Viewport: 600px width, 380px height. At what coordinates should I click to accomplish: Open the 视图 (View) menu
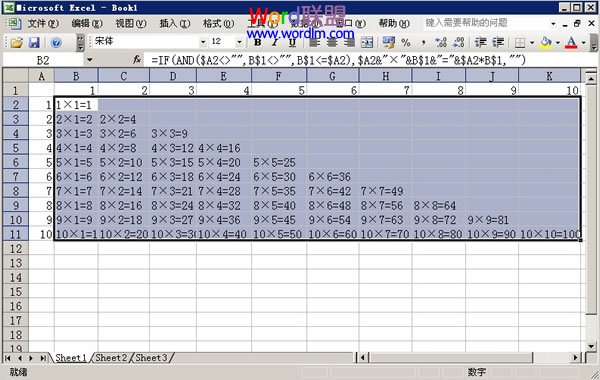coord(131,24)
